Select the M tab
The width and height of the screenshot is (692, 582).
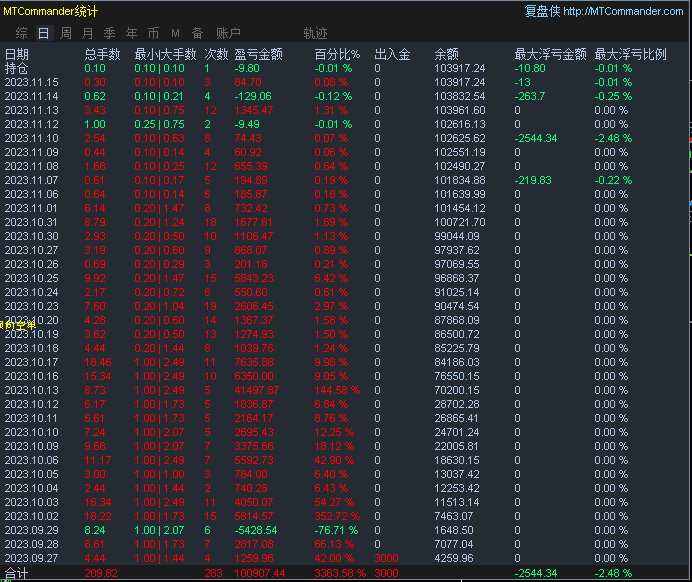click(x=175, y=34)
